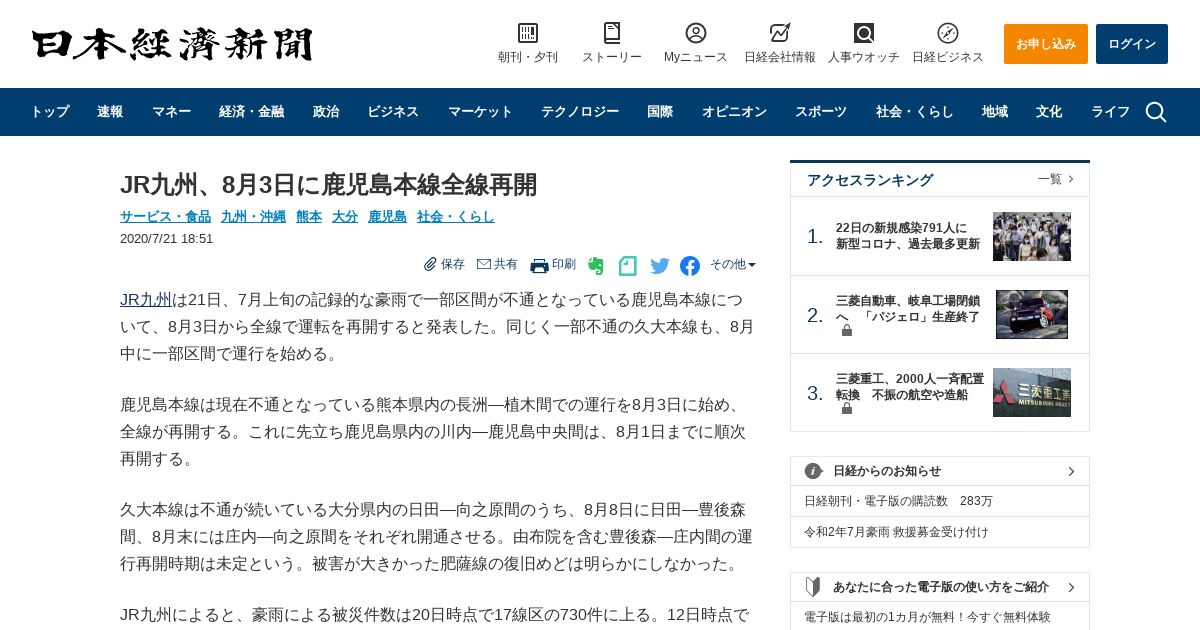Screen dimensions: 1200x630
Task: Click the magnifier search icon in navigation bar
Action: 1156,112
